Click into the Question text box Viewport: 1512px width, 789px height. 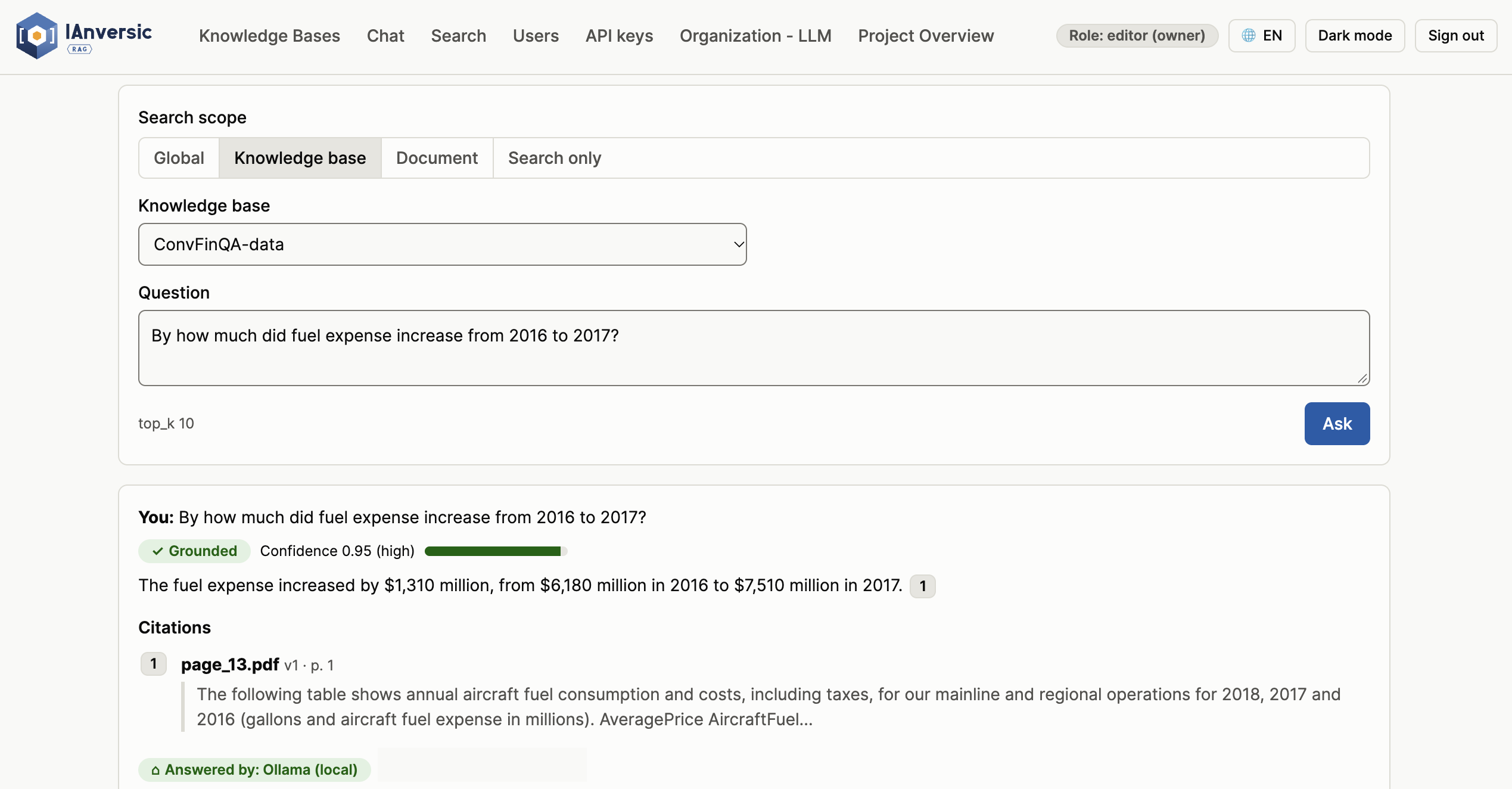coord(754,348)
